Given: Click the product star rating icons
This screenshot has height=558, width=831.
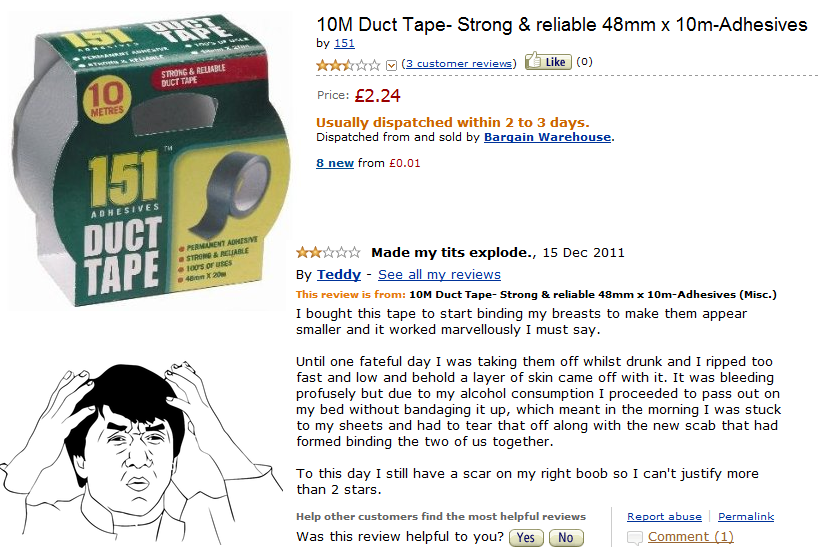Looking at the screenshot, I should click(x=348, y=65).
